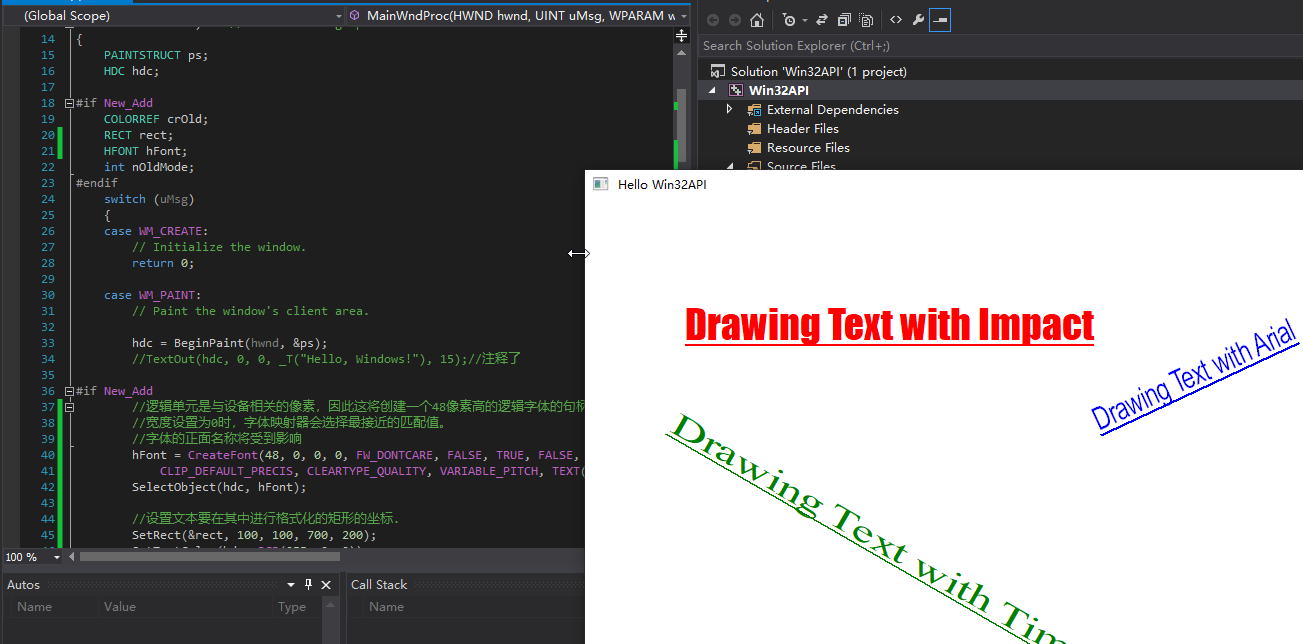This screenshot has width=1303, height=644.
Task: Open the (Global Scope) dropdown
Action: click(x=170, y=15)
